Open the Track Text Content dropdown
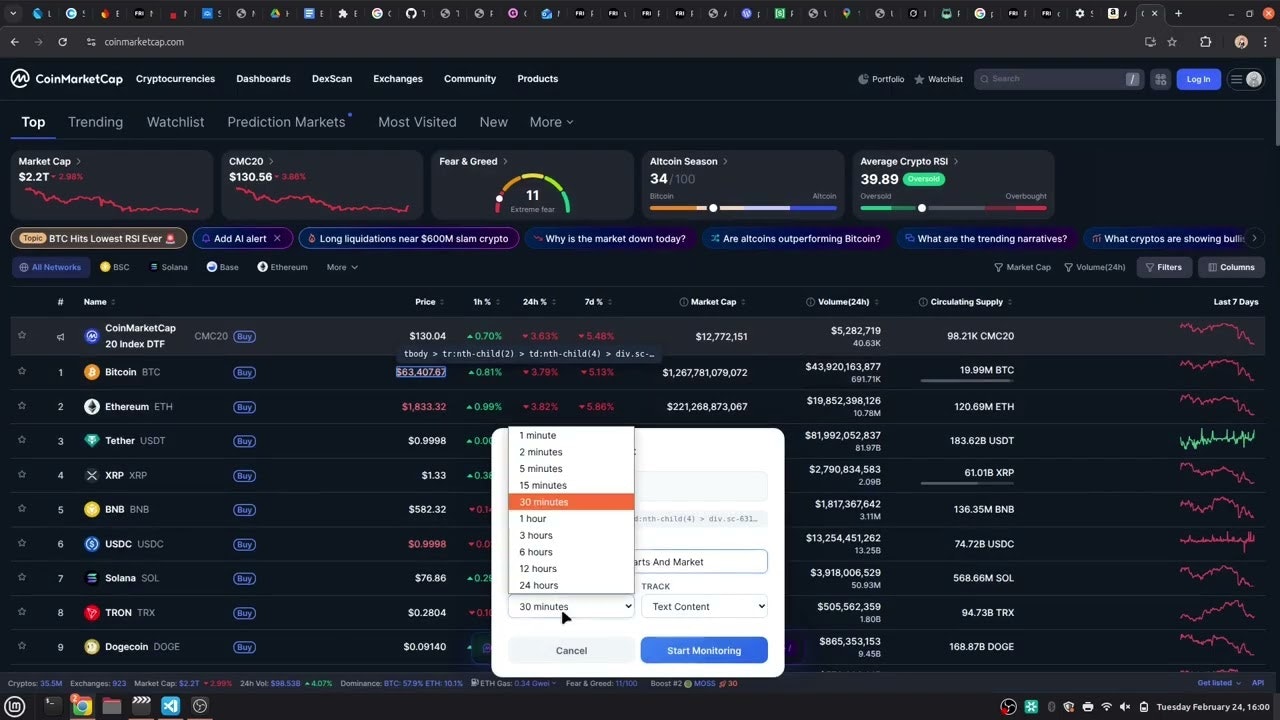Image resolution: width=1280 pixels, height=720 pixels. click(704, 606)
